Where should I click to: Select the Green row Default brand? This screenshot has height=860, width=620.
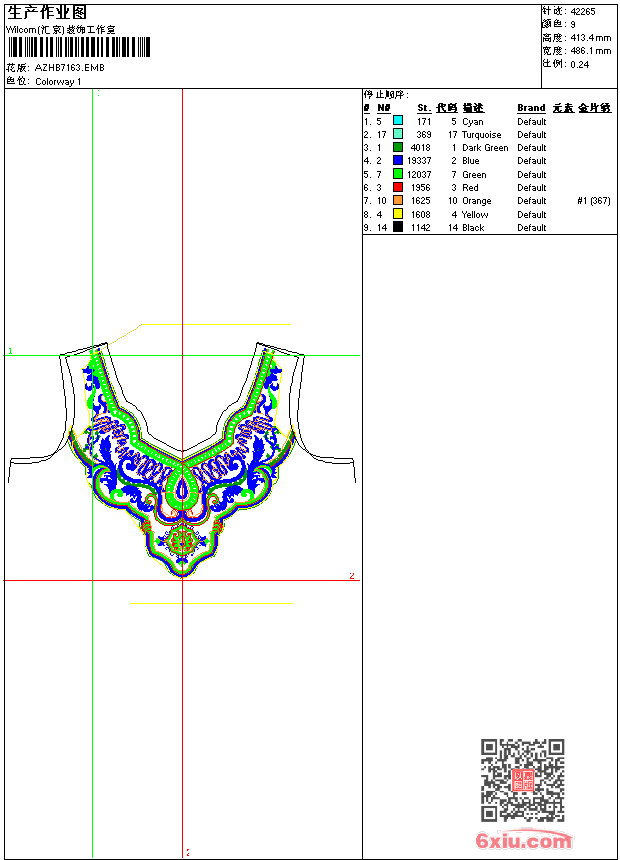(531, 174)
